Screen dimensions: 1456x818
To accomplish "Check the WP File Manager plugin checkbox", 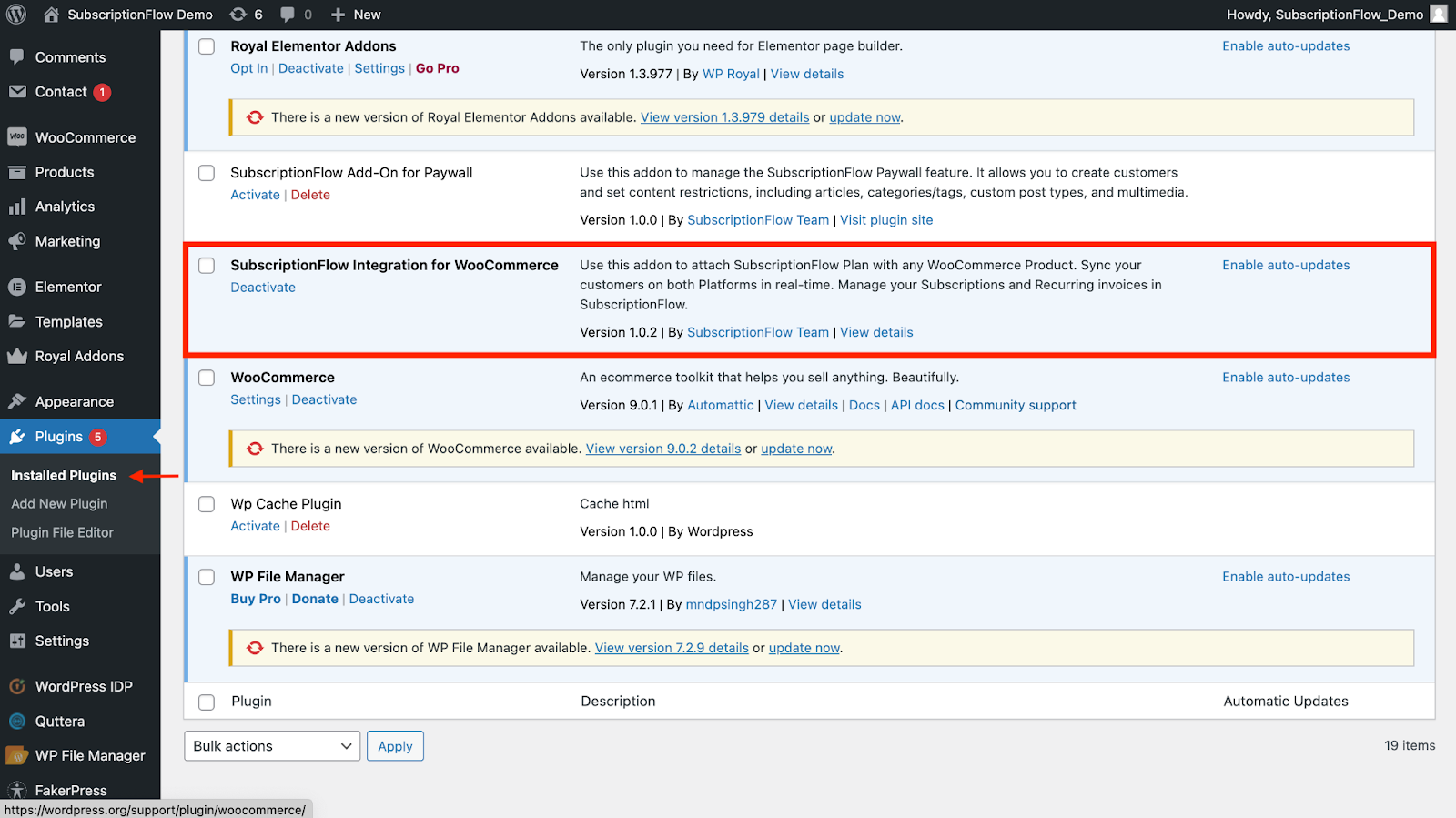I will point(207,577).
